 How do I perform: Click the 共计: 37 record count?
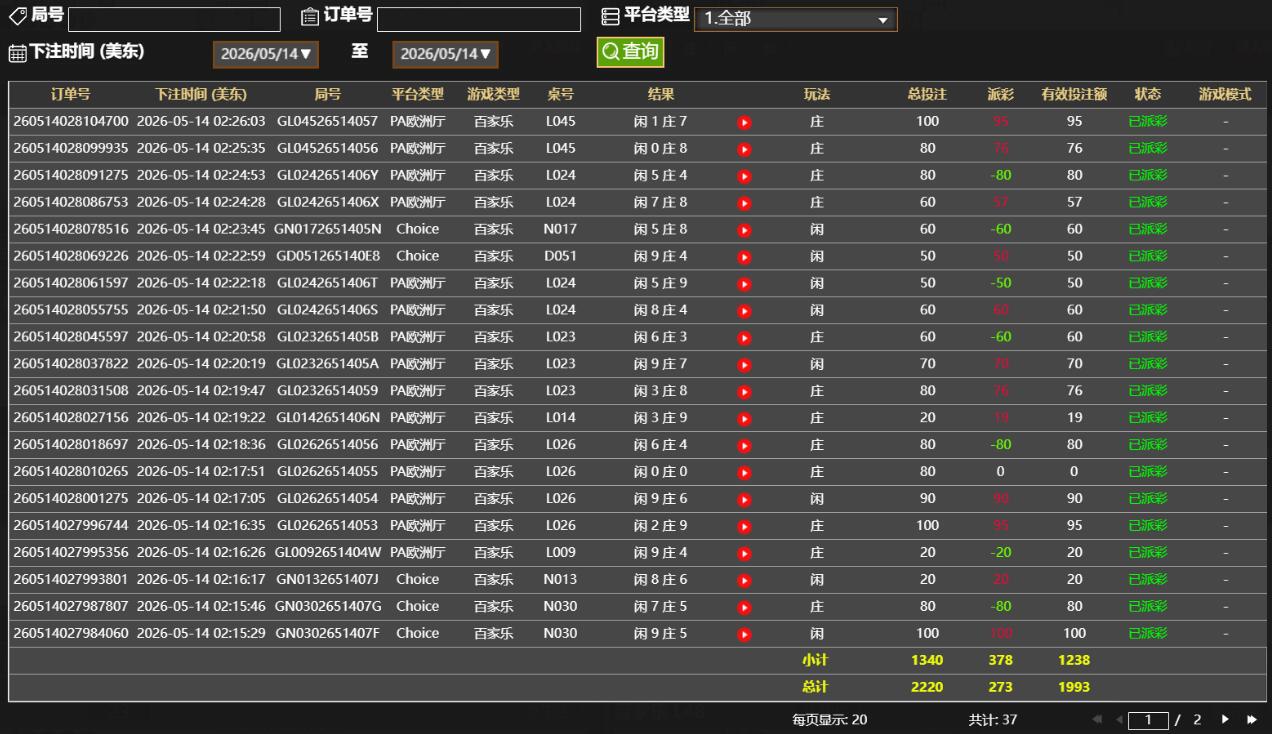[993, 720]
